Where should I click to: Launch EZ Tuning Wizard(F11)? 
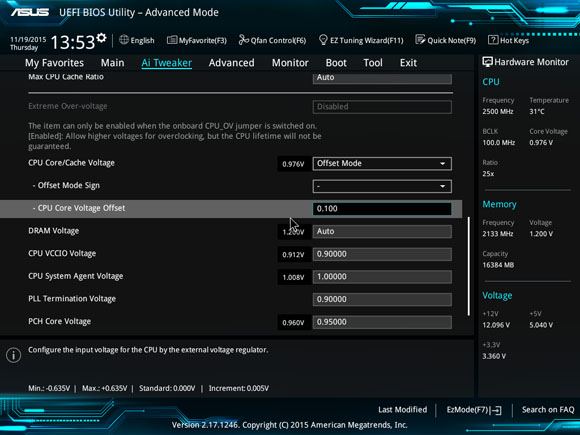(361, 40)
